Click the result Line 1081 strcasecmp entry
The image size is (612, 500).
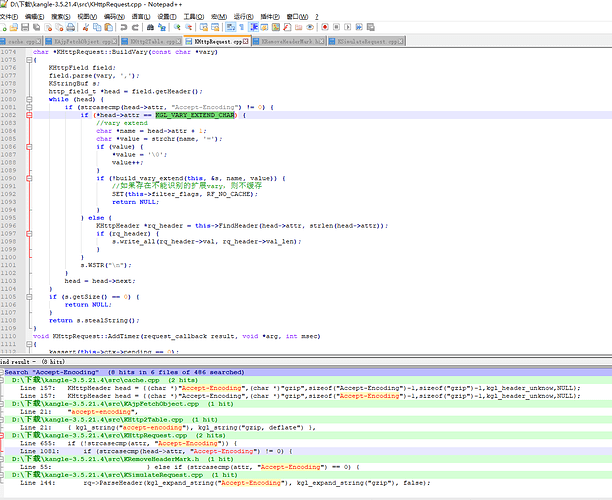156,451
